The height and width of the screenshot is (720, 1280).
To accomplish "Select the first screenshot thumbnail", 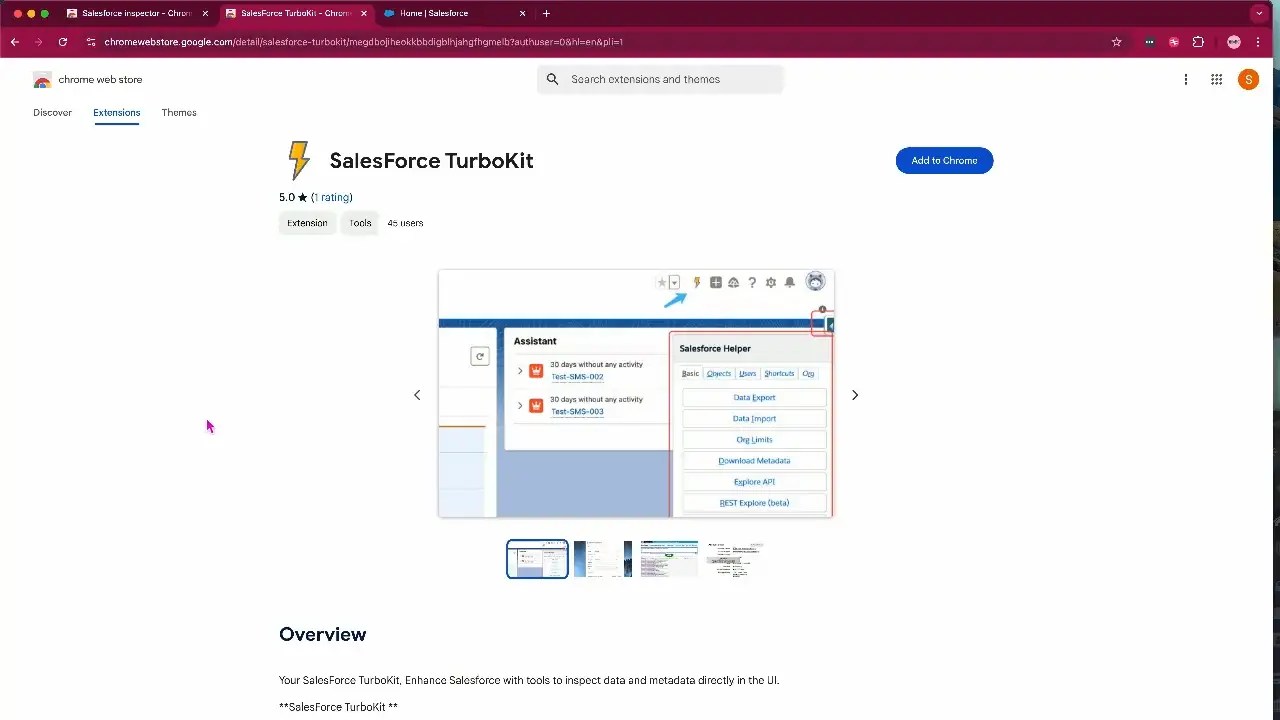I will tap(537, 559).
